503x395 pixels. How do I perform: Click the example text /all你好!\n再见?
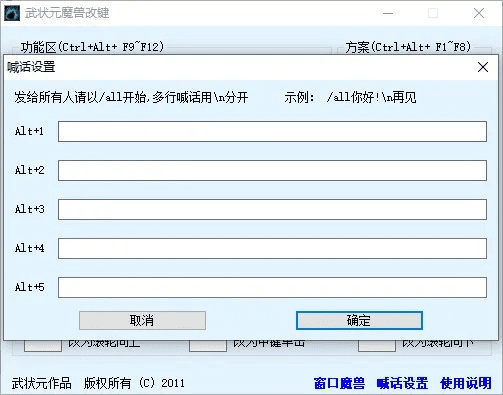(x=371, y=98)
